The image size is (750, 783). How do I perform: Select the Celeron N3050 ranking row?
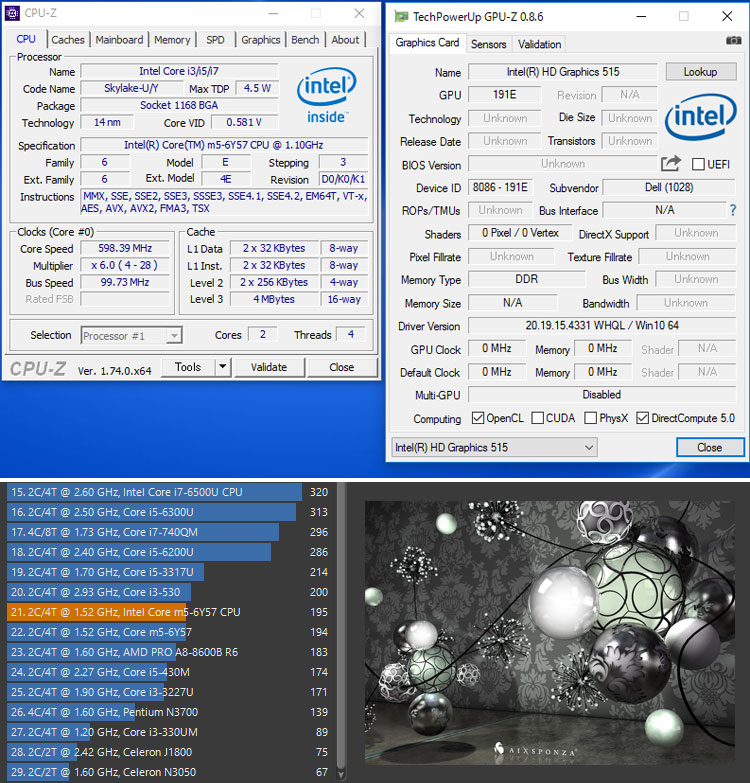click(168, 772)
